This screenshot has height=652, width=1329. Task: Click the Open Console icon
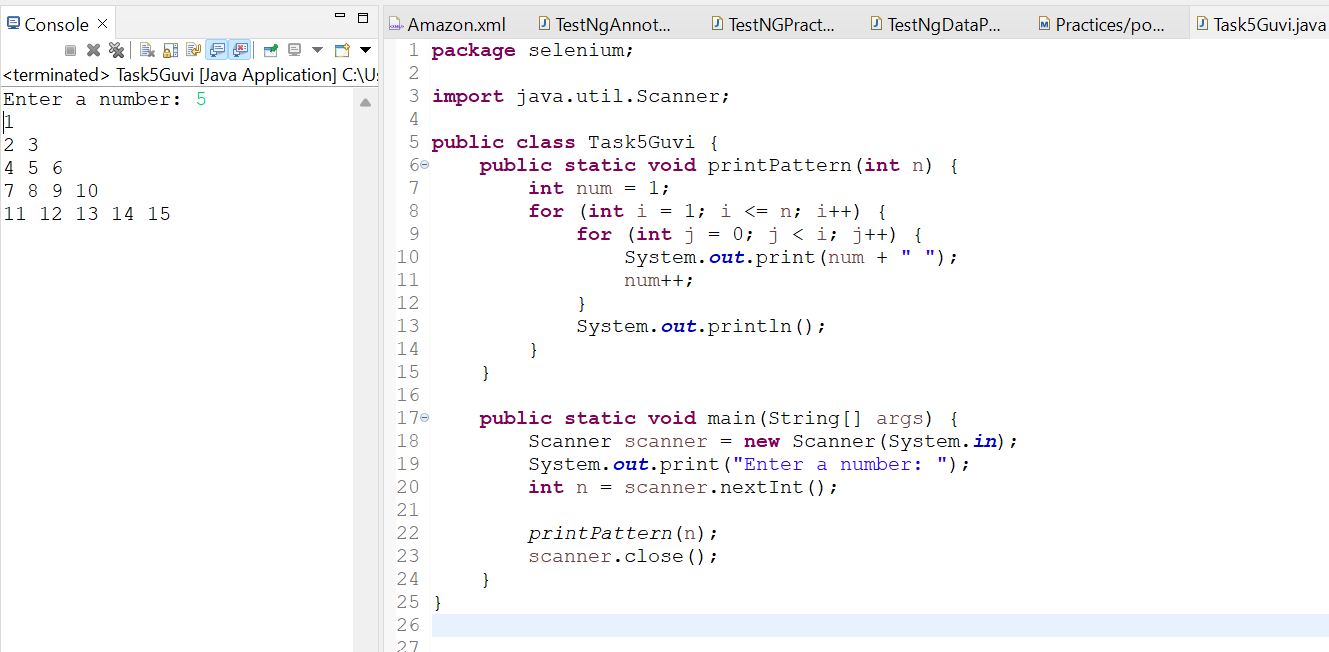342,50
